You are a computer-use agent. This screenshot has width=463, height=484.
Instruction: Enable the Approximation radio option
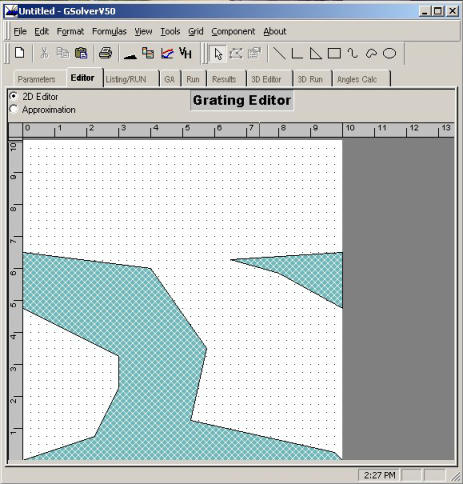pyautogui.click(x=14, y=109)
